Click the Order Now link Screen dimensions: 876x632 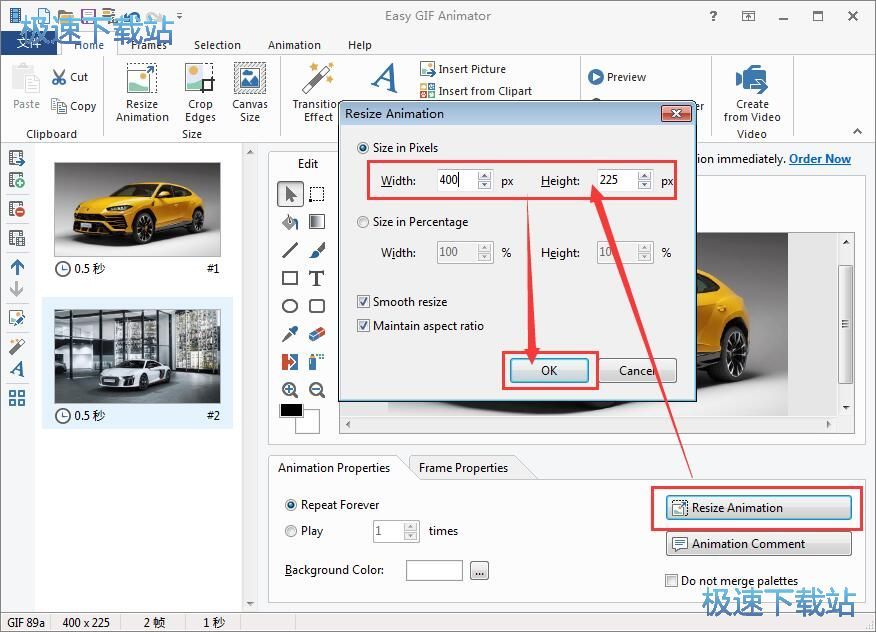pos(819,158)
